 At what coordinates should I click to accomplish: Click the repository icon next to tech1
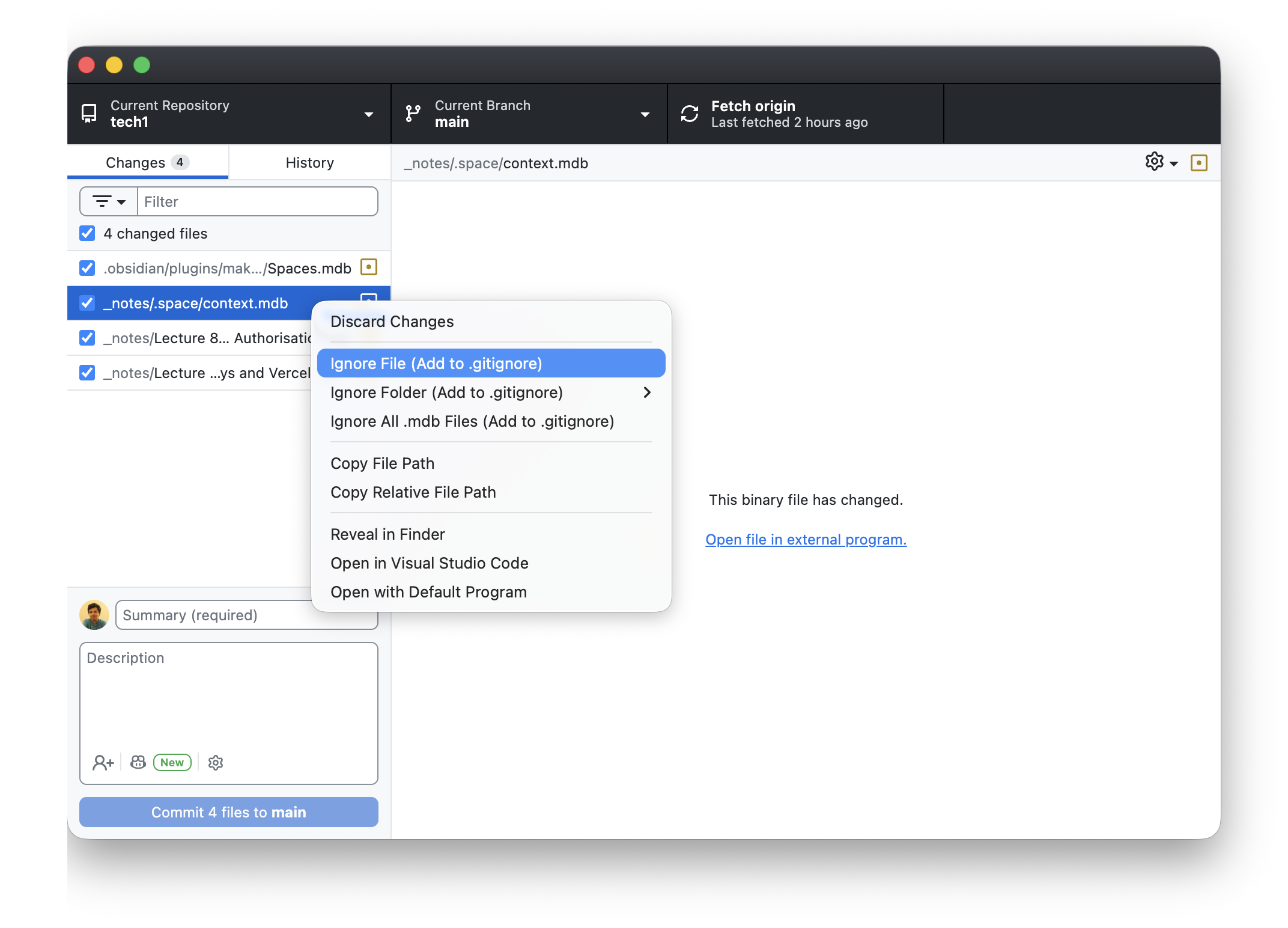click(89, 114)
